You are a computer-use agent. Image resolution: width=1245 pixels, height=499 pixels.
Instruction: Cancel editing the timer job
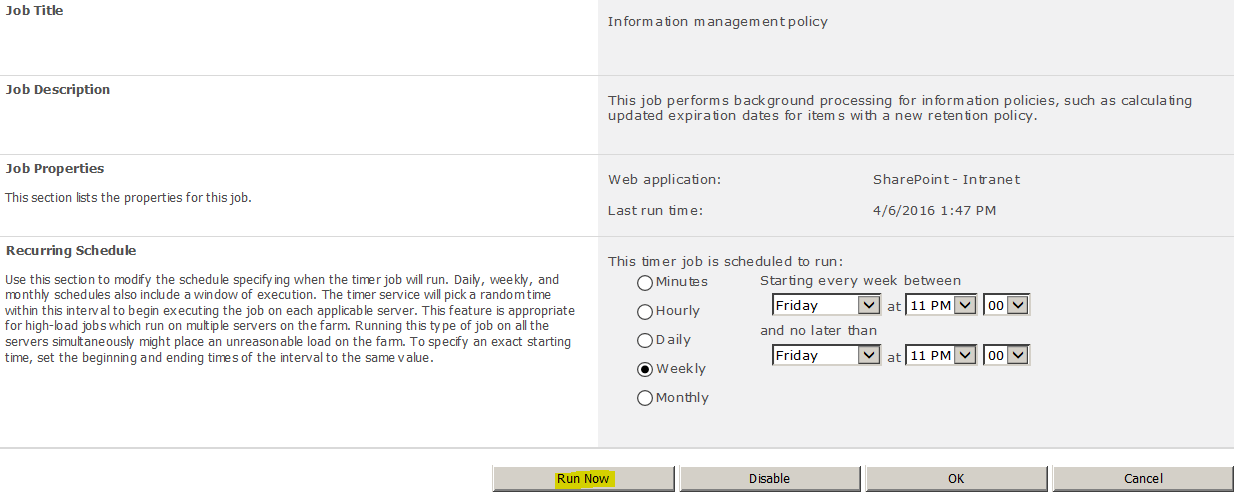(x=1143, y=479)
